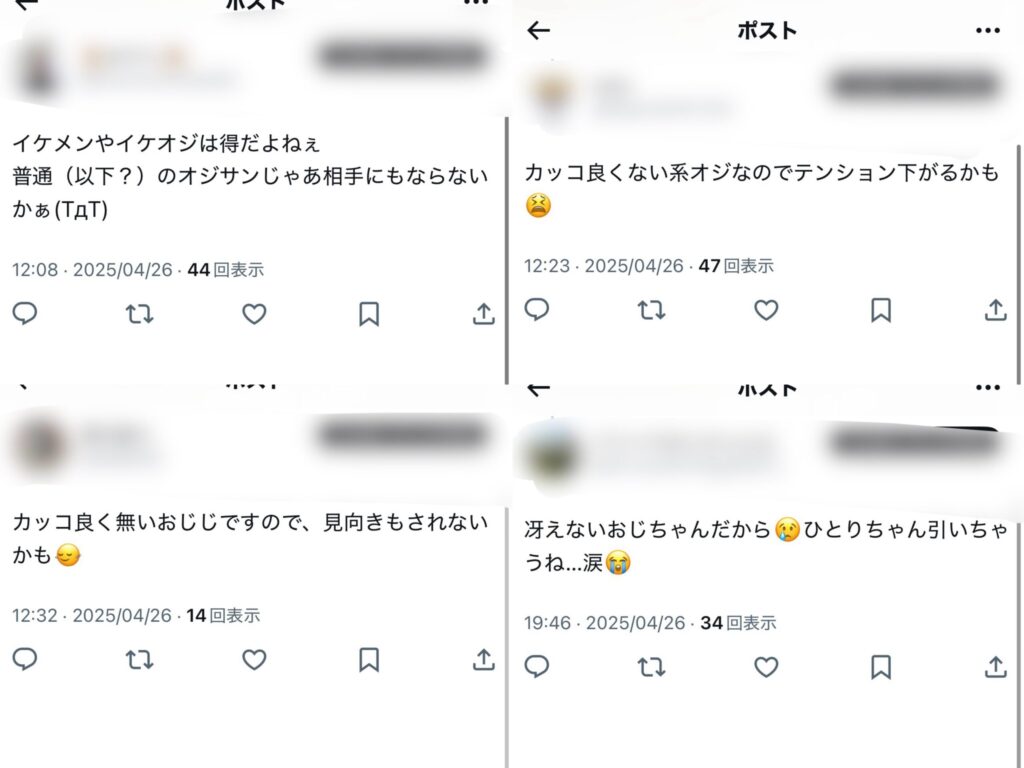Open the 34回表示 view count link

(738, 623)
